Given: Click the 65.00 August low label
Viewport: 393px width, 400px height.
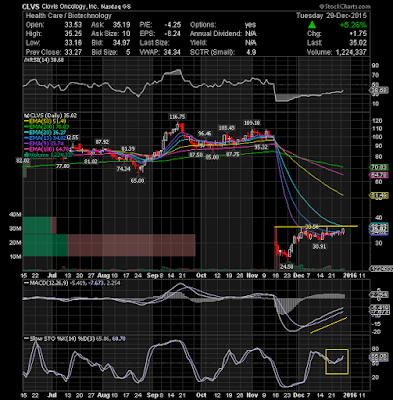Looking at the screenshot, I should click(137, 180).
